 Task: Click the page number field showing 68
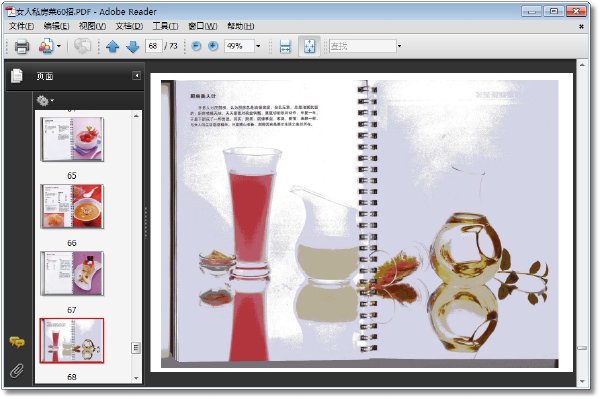pos(153,46)
